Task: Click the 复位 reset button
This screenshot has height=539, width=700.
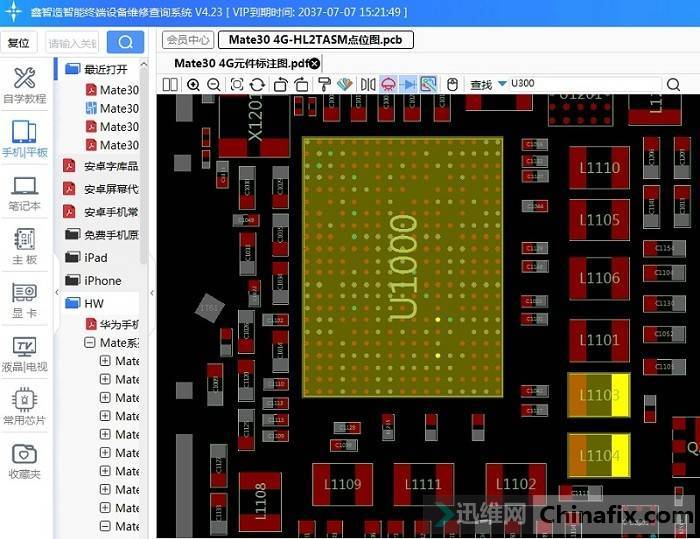Action: (x=19, y=43)
